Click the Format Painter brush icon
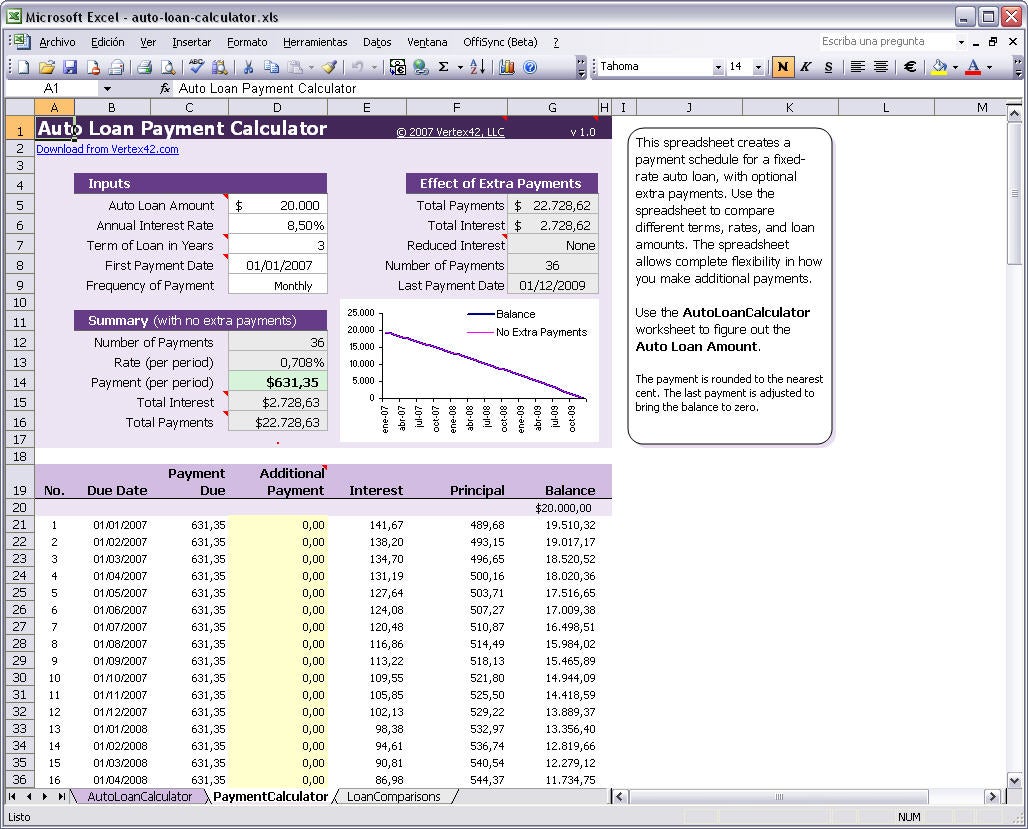The width and height of the screenshot is (1028, 829). (x=329, y=67)
